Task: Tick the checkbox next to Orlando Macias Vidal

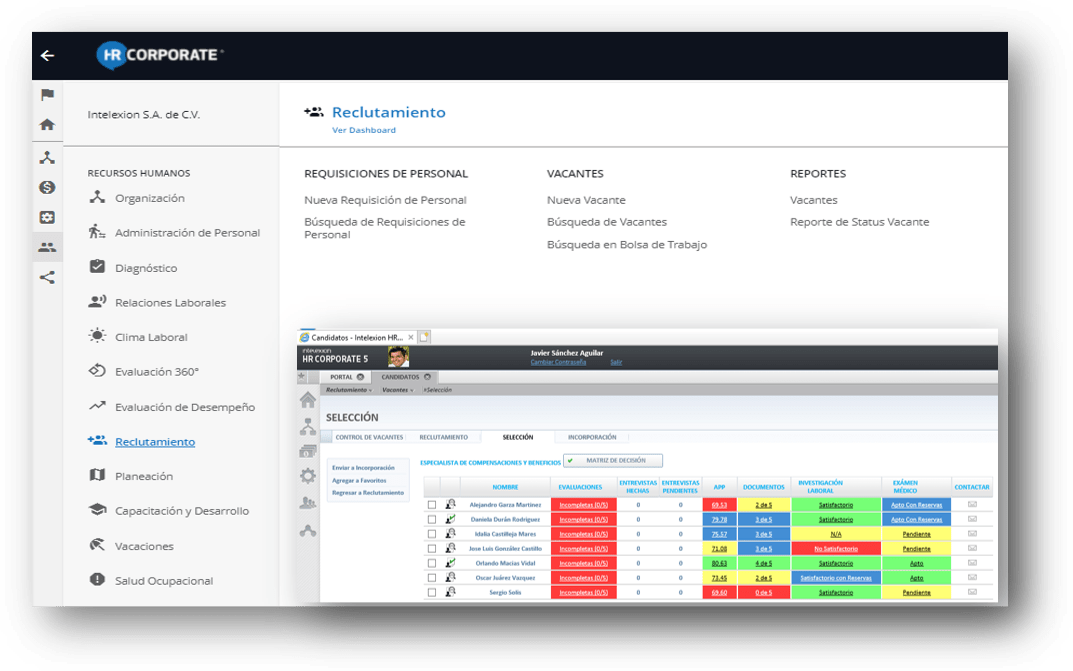Action: click(x=432, y=563)
